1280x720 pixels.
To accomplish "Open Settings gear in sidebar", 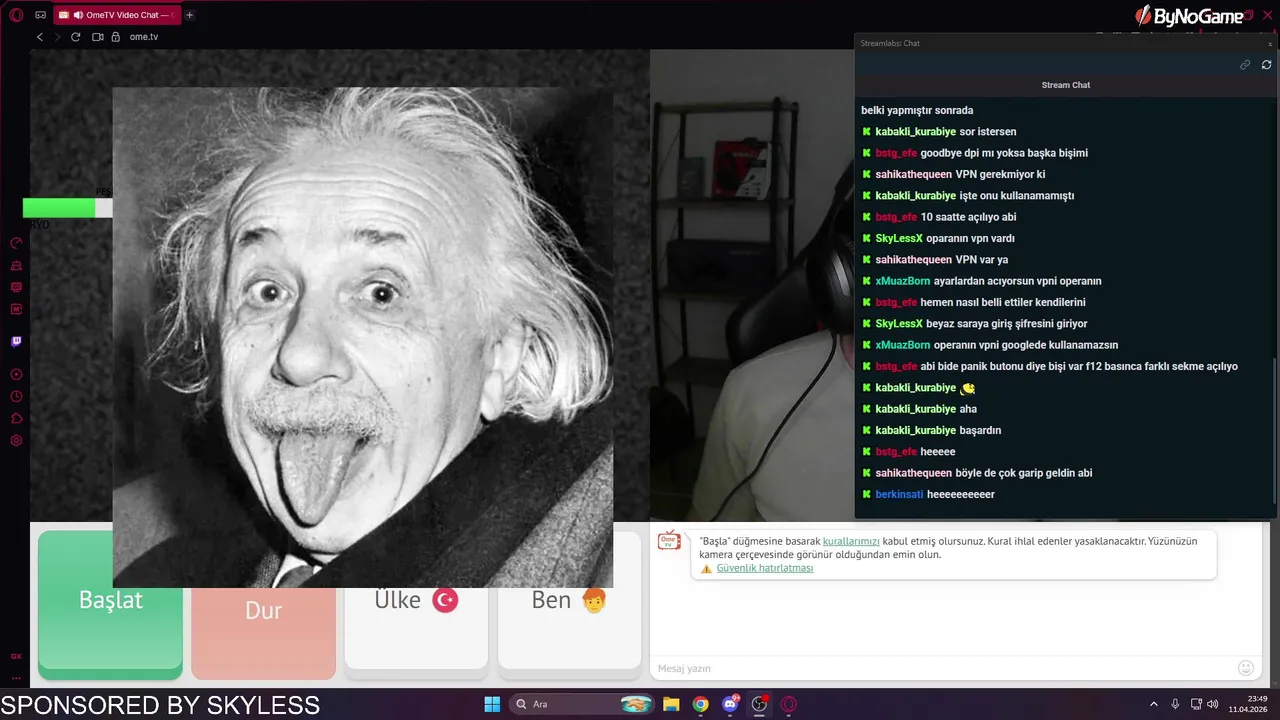I will pyautogui.click(x=16, y=440).
